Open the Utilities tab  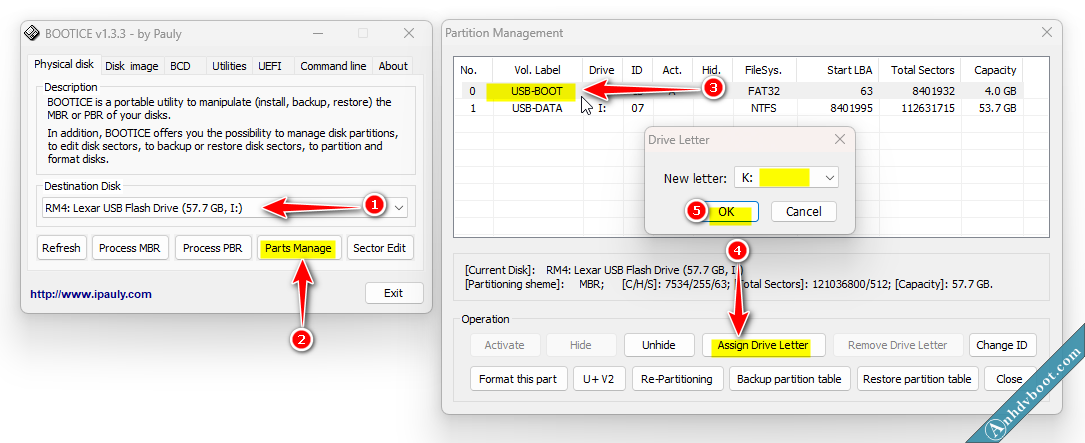[x=229, y=66]
